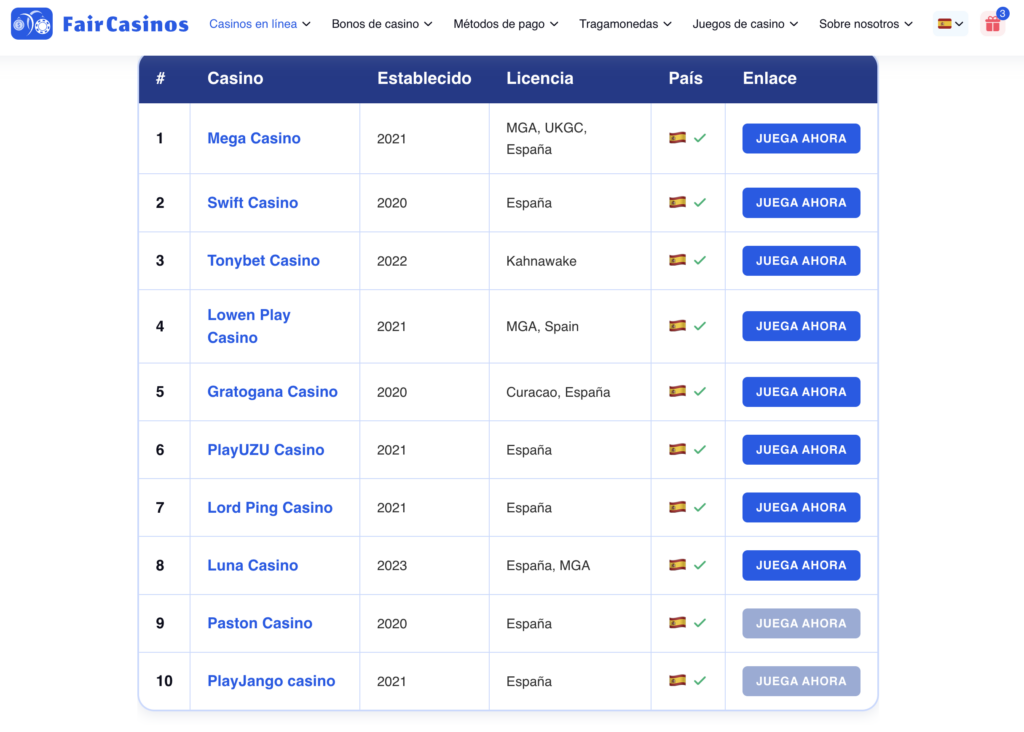The height and width of the screenshot is (732, 1024).
Task: Click the green checkmark in Tonybet Casino row
Action: click(700, 260)
